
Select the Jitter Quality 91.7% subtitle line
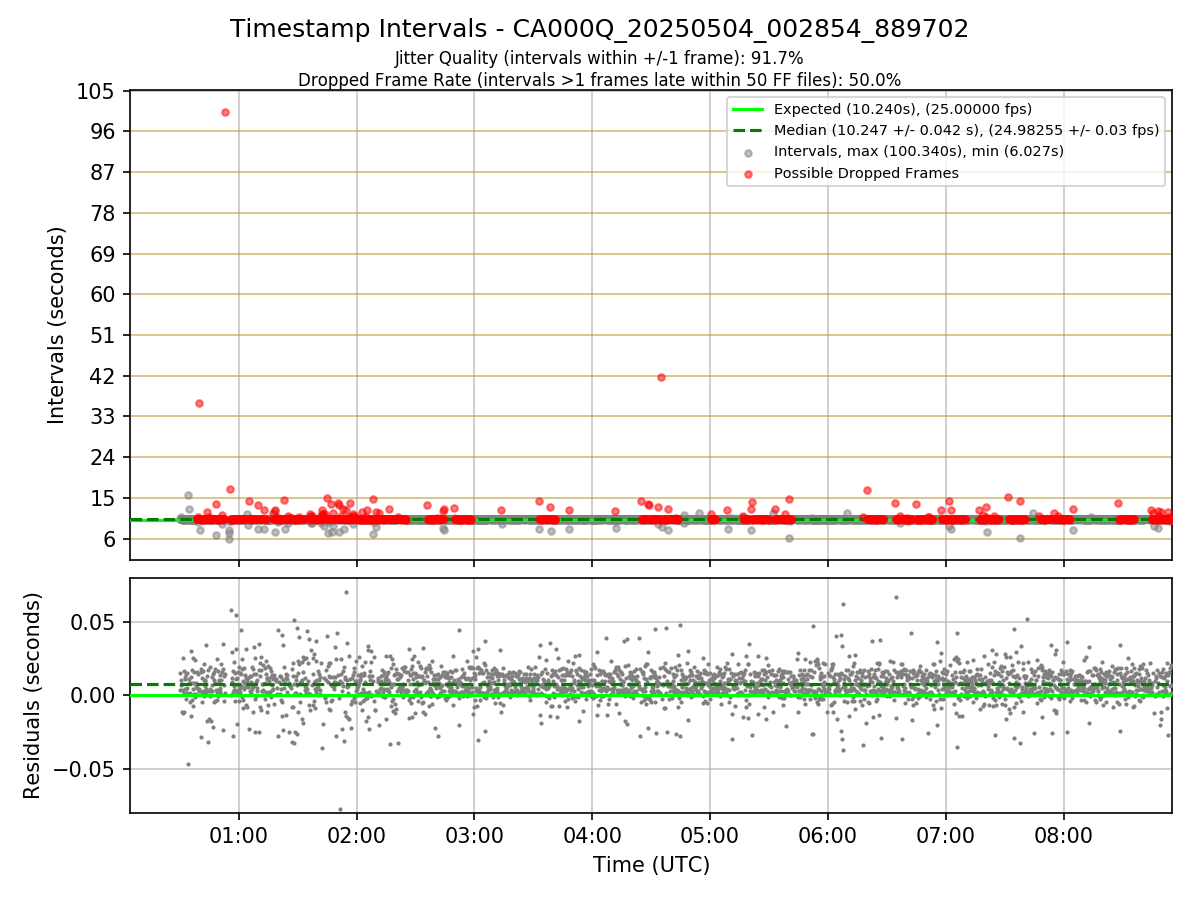coord(599,59)
